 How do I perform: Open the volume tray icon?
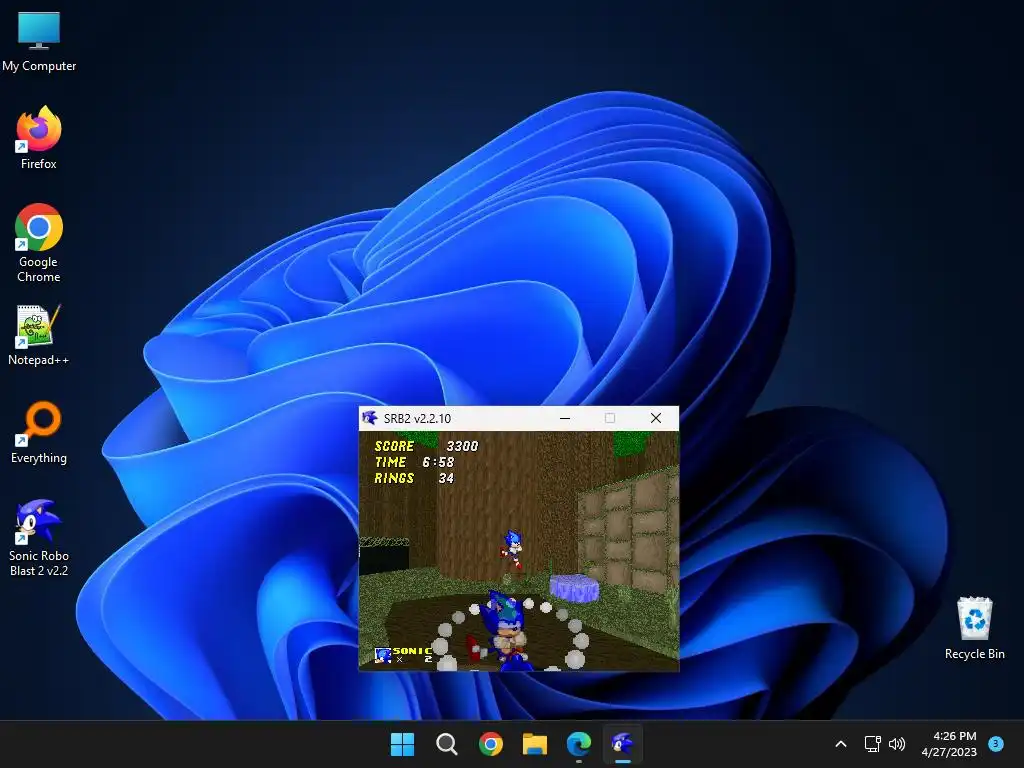(x=897, y=744)
